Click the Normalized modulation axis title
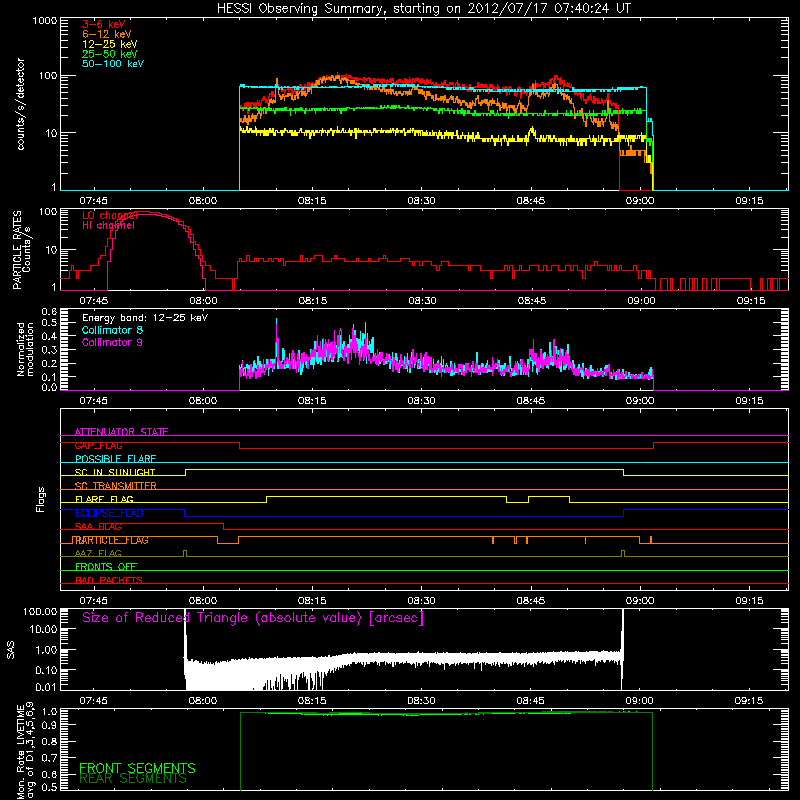This screenshot has height=800, width=800. coord(25,349)
